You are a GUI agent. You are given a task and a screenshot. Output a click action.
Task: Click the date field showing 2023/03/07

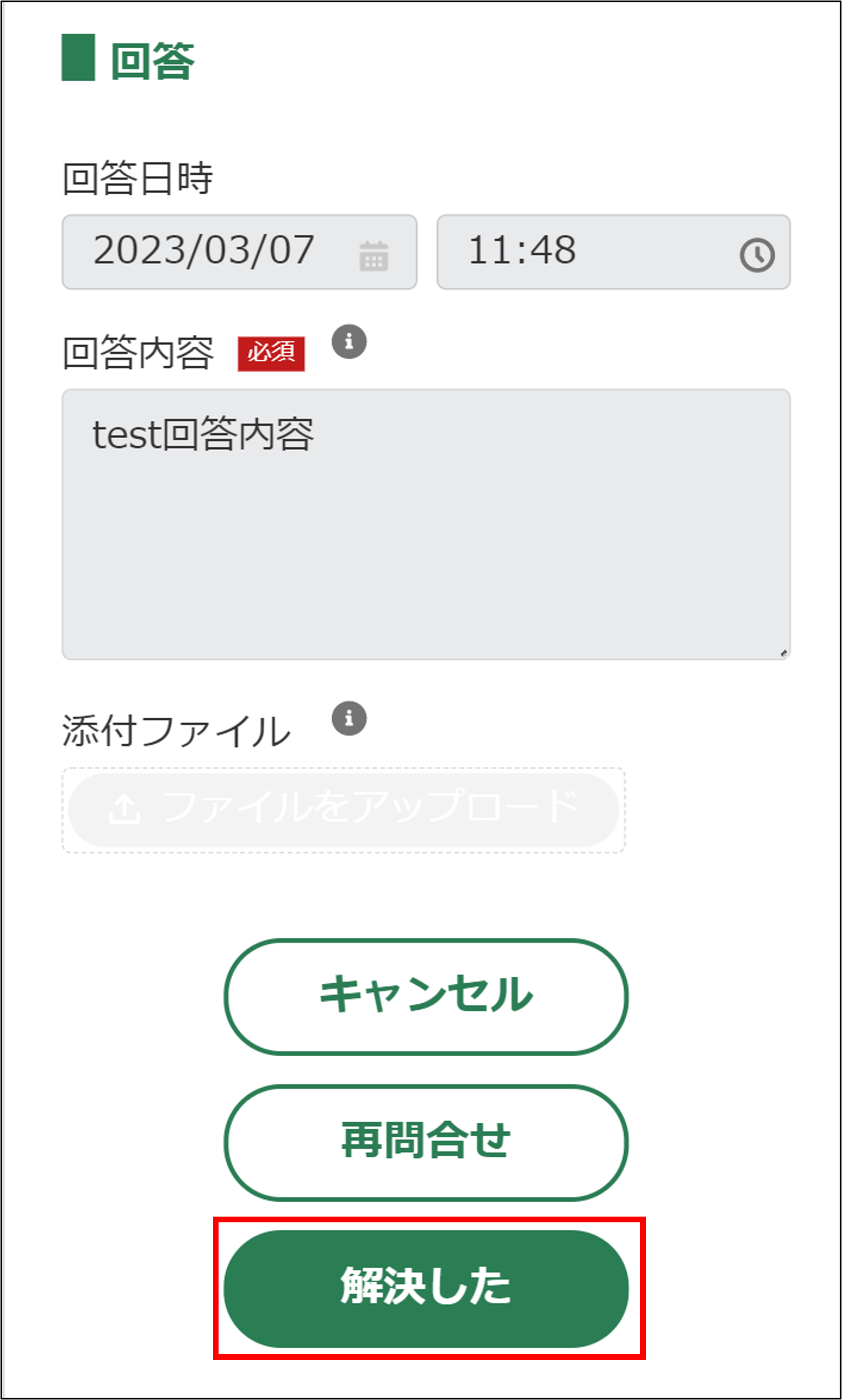(204, 250)
